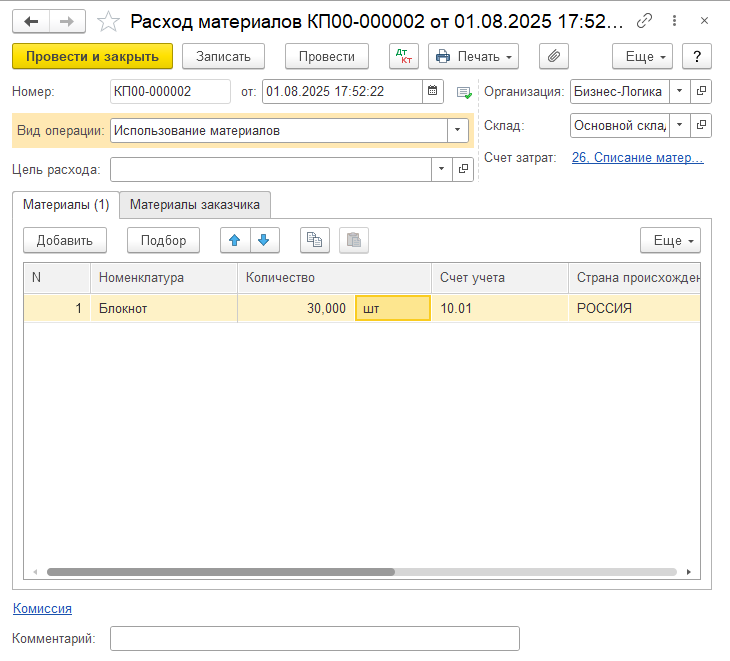The height and width of the screenshot is (661, 730).
Task: Add document to favorites with the star icon
Action: pos(108,21)
